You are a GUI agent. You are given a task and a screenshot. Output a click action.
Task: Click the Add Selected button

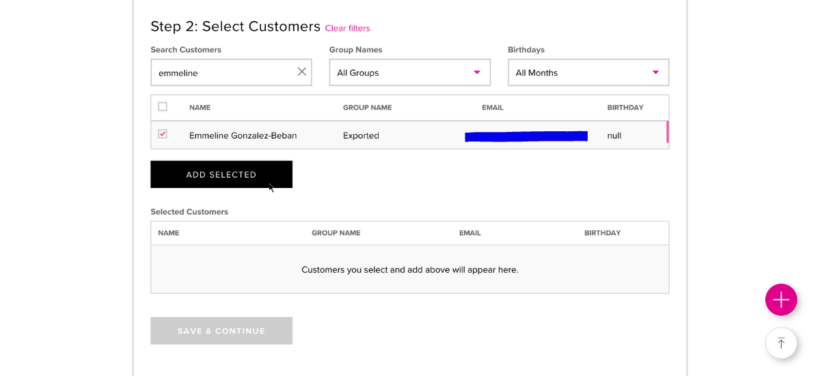(x=221, y=175)
